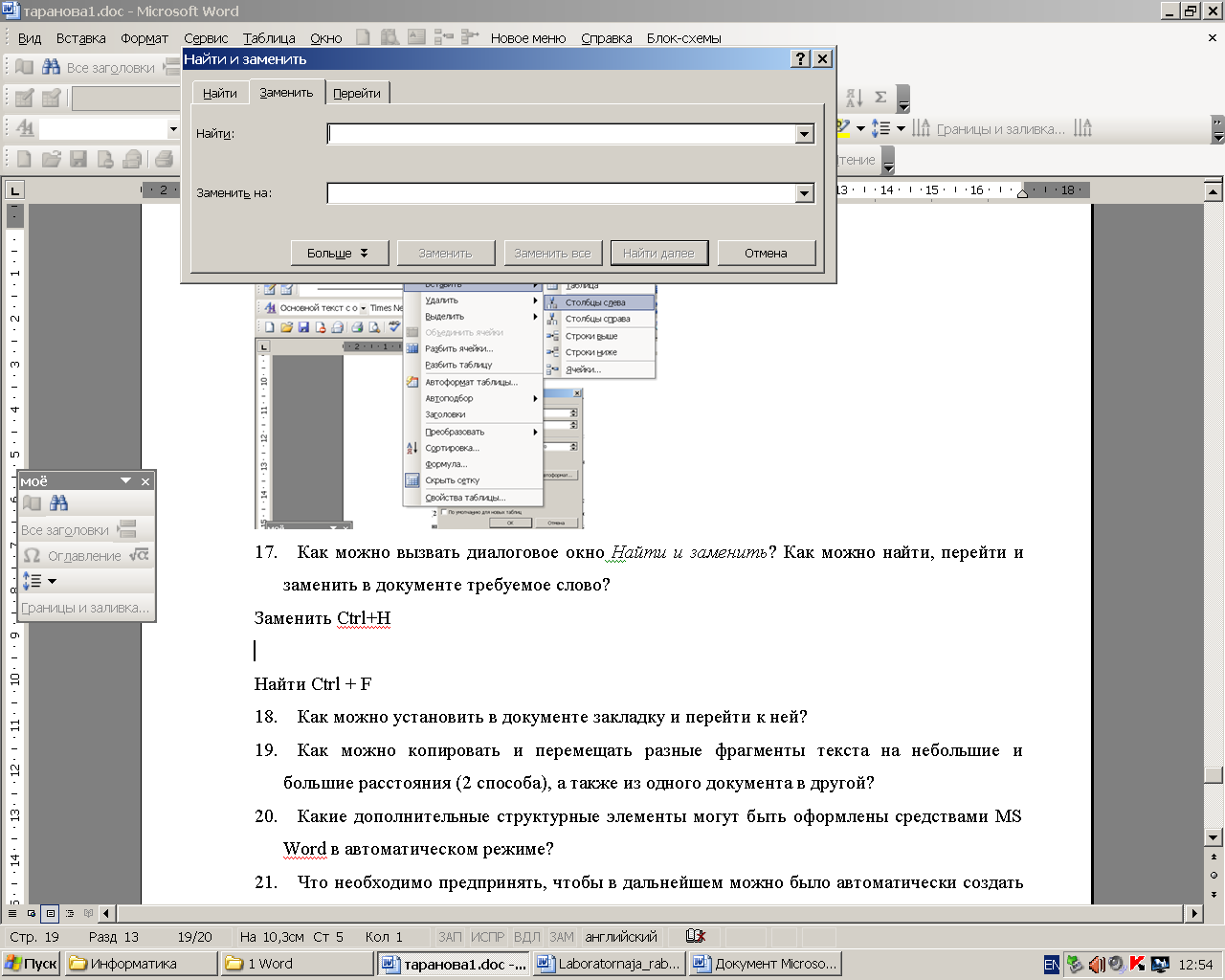Click highlight marker icon in formatting toolbar
This screenshot has width=1225, height=980.
tap(843, 127)
